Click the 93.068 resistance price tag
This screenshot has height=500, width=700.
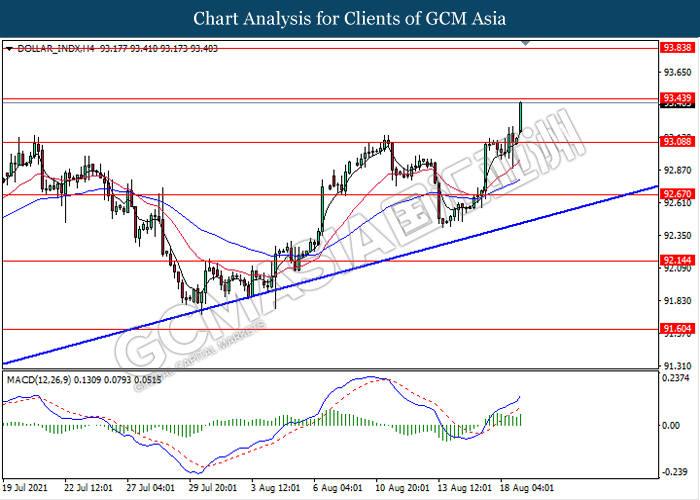[677, 143]
